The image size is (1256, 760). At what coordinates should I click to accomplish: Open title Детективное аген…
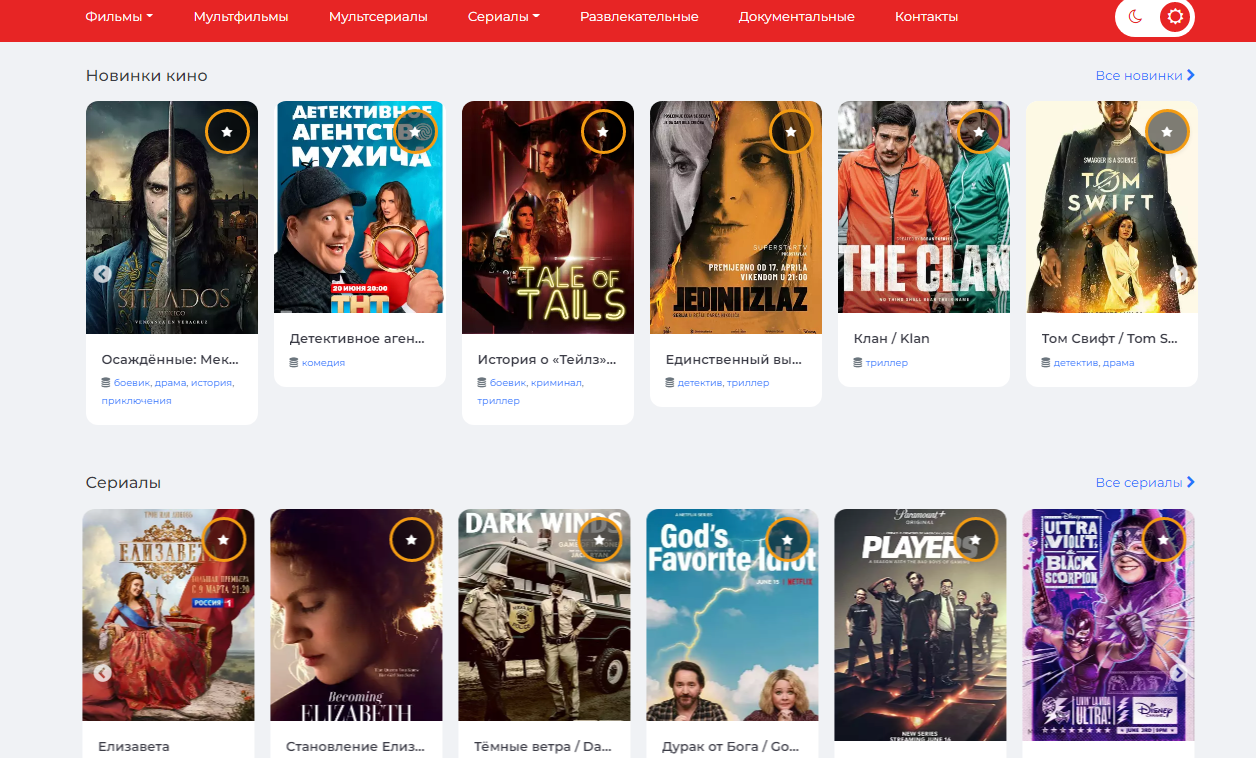tap(357, 339)
